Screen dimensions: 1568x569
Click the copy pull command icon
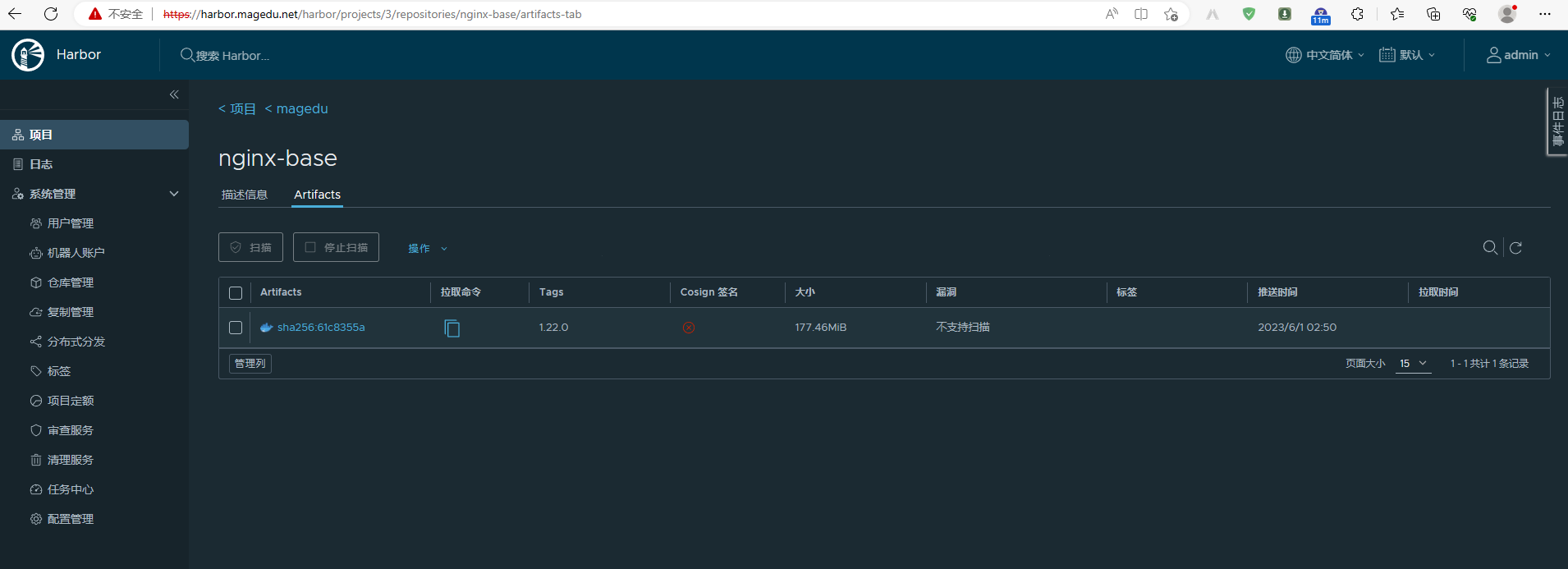click(452, 328)
